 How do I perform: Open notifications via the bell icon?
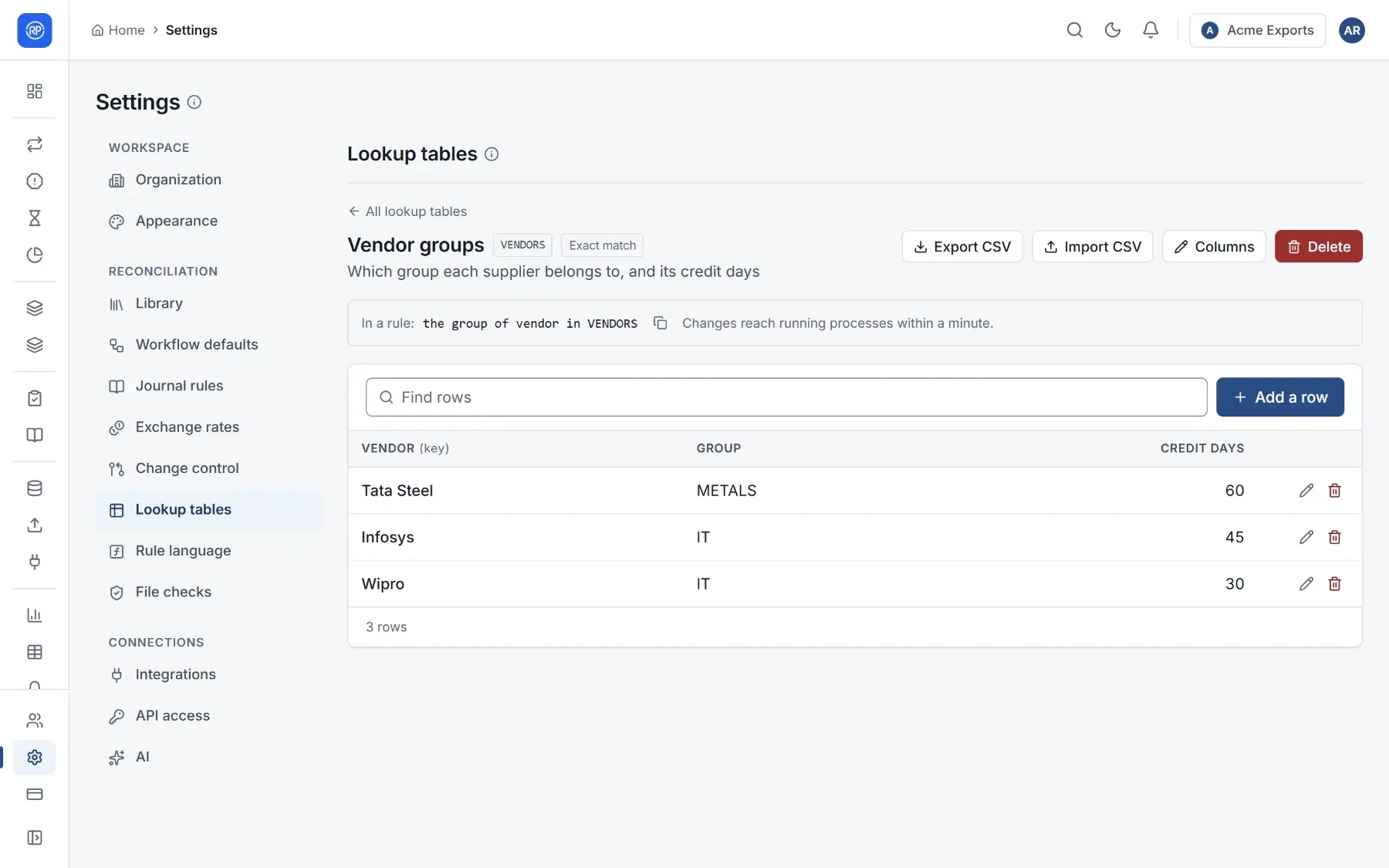(x=1150, y=30)
